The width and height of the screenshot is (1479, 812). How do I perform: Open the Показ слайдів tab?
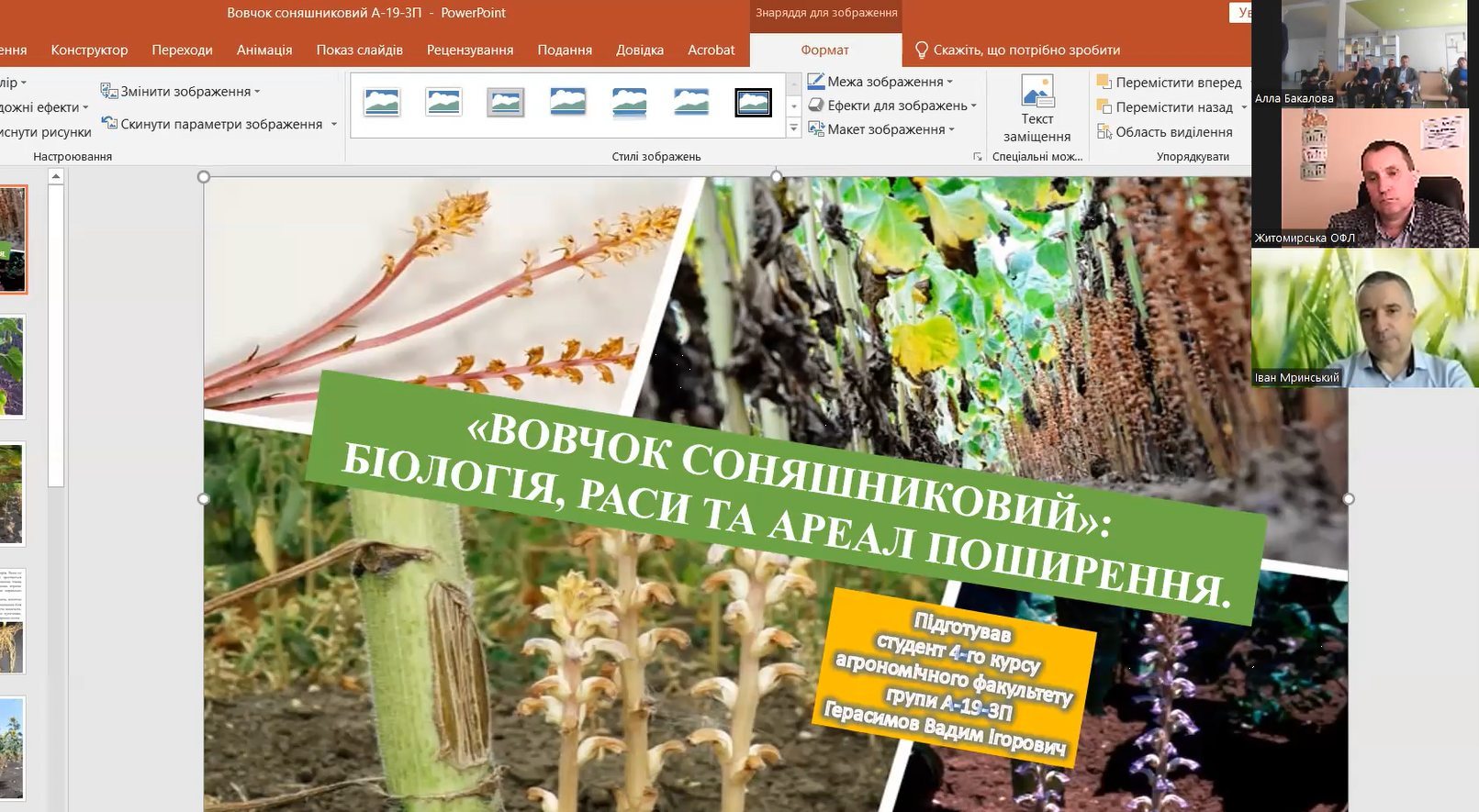pos(359,50)
